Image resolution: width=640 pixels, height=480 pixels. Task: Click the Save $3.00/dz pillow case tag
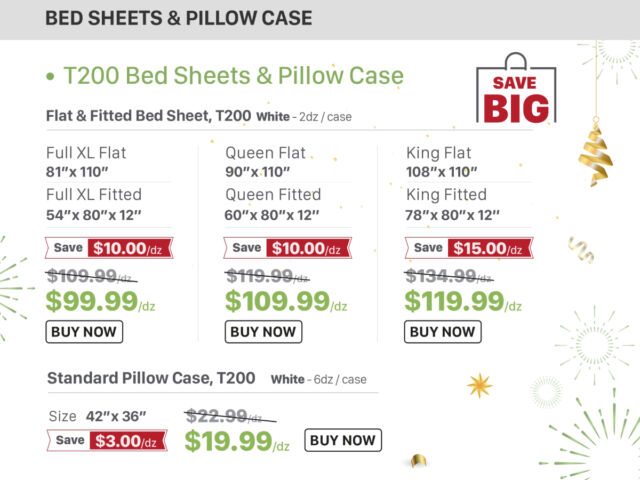pyautogui.click(x=107, y=440)
